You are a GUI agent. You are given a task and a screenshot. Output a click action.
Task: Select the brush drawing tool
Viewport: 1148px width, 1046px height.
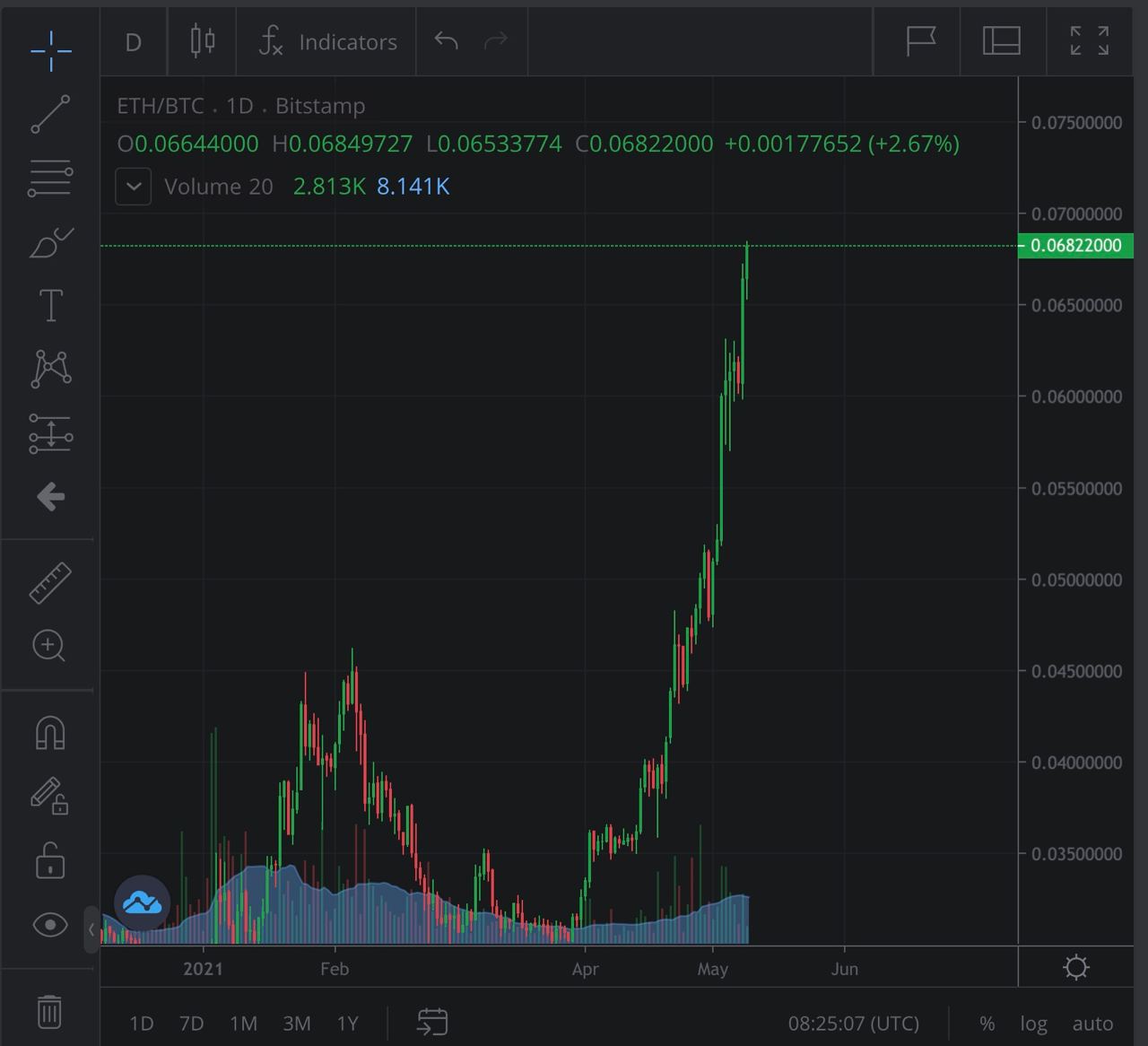pyautogui.click(x=51, y=242)
